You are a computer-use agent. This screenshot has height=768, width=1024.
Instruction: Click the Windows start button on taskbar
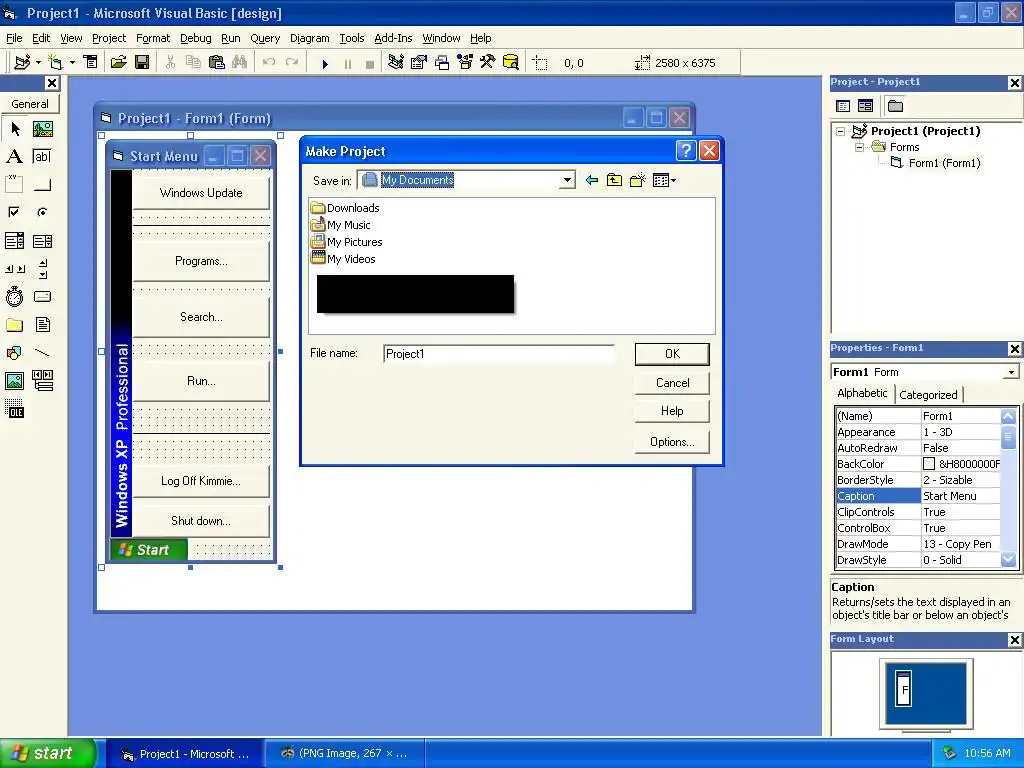click(48, 753)
